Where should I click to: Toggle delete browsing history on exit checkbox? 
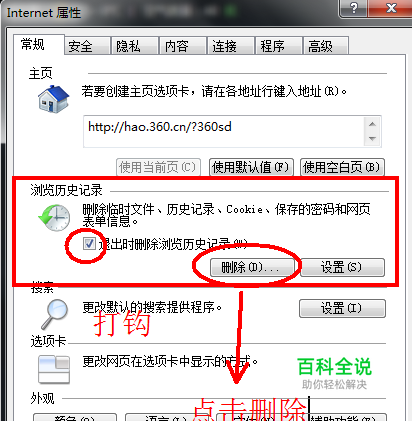tap(89, 244)
